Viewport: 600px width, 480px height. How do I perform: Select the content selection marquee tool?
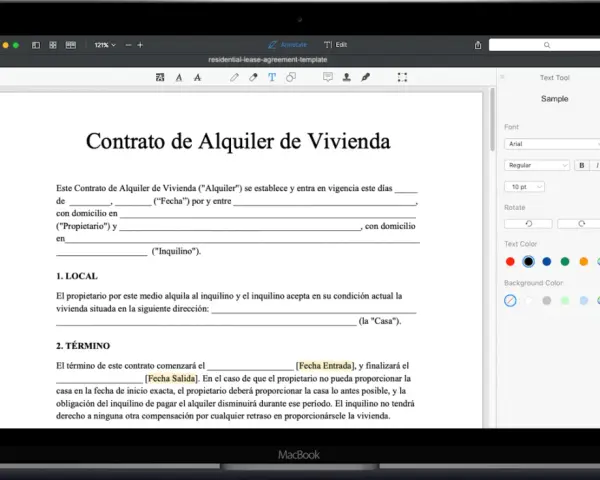click(x=402, y=77)
